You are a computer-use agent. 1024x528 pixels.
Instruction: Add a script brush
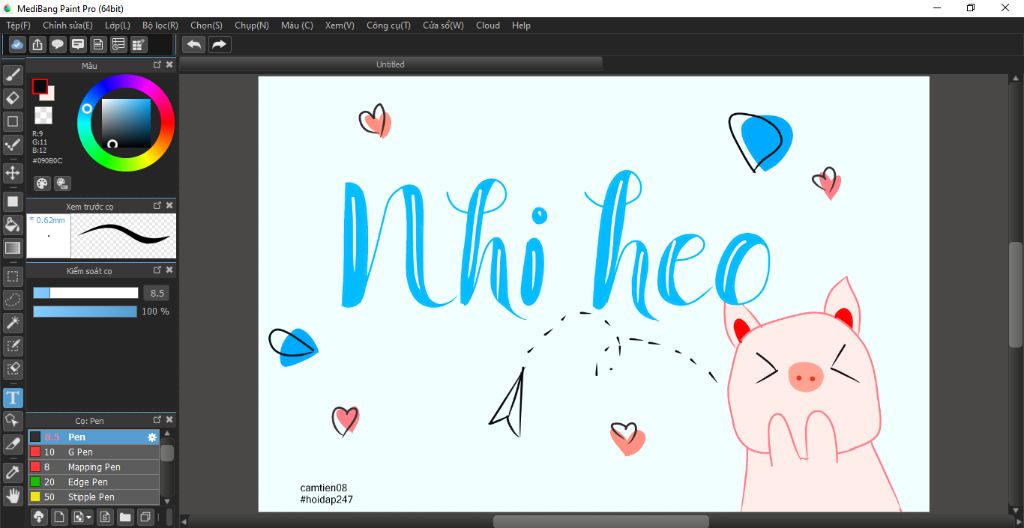point(104,517)
